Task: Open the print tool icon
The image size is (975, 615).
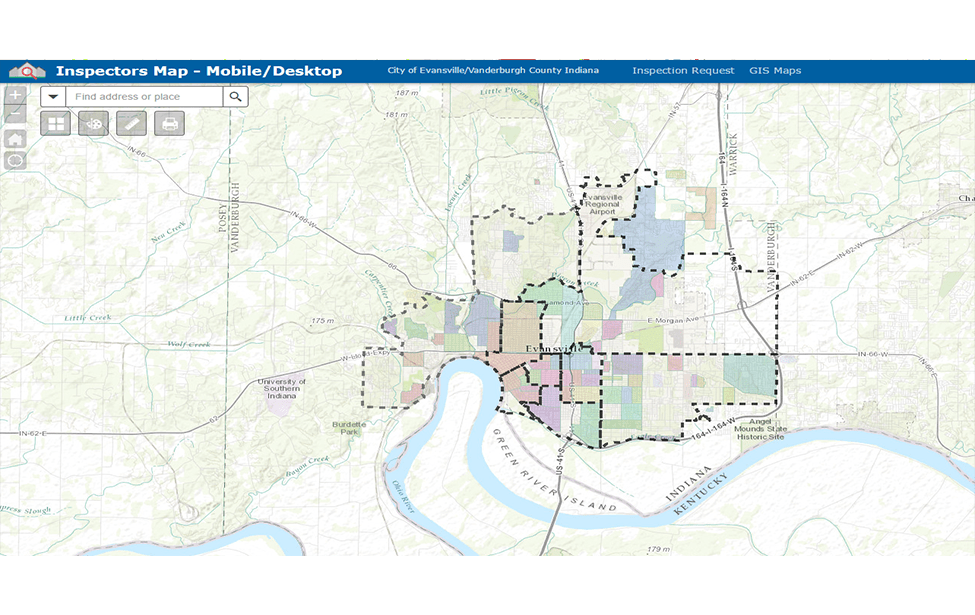Action: click(x=167, y=123)
